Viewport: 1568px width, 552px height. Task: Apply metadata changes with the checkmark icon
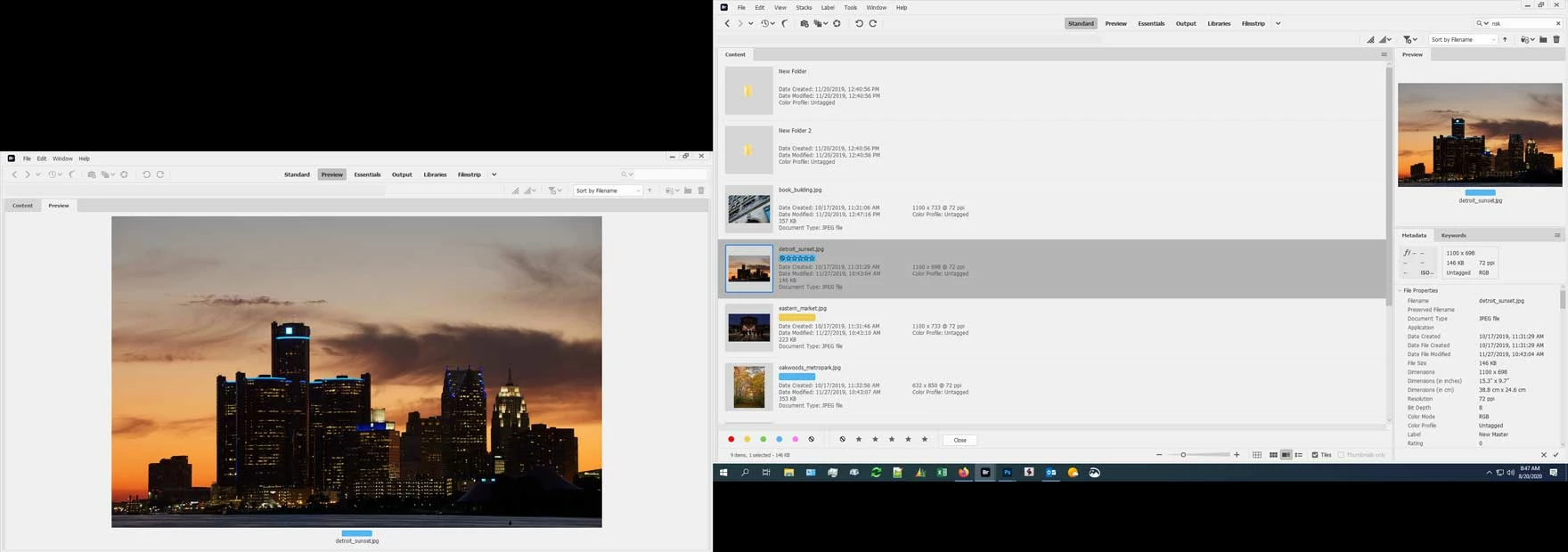pos(1556,455)
